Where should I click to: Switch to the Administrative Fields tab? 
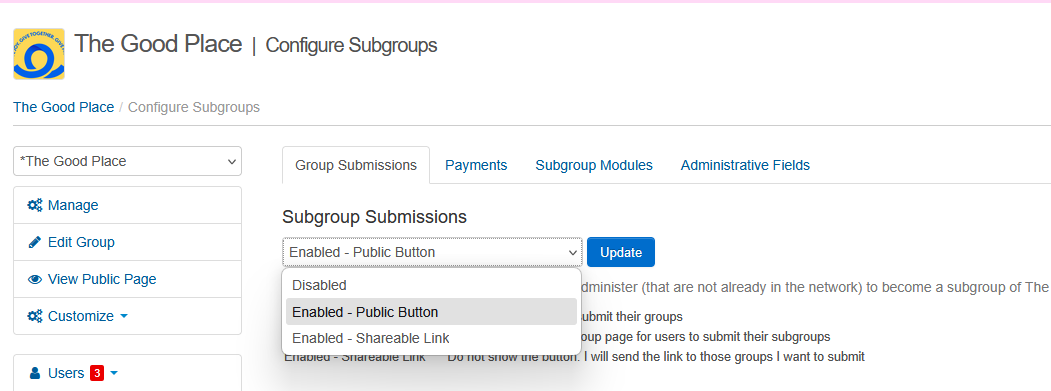pos(745,165)
